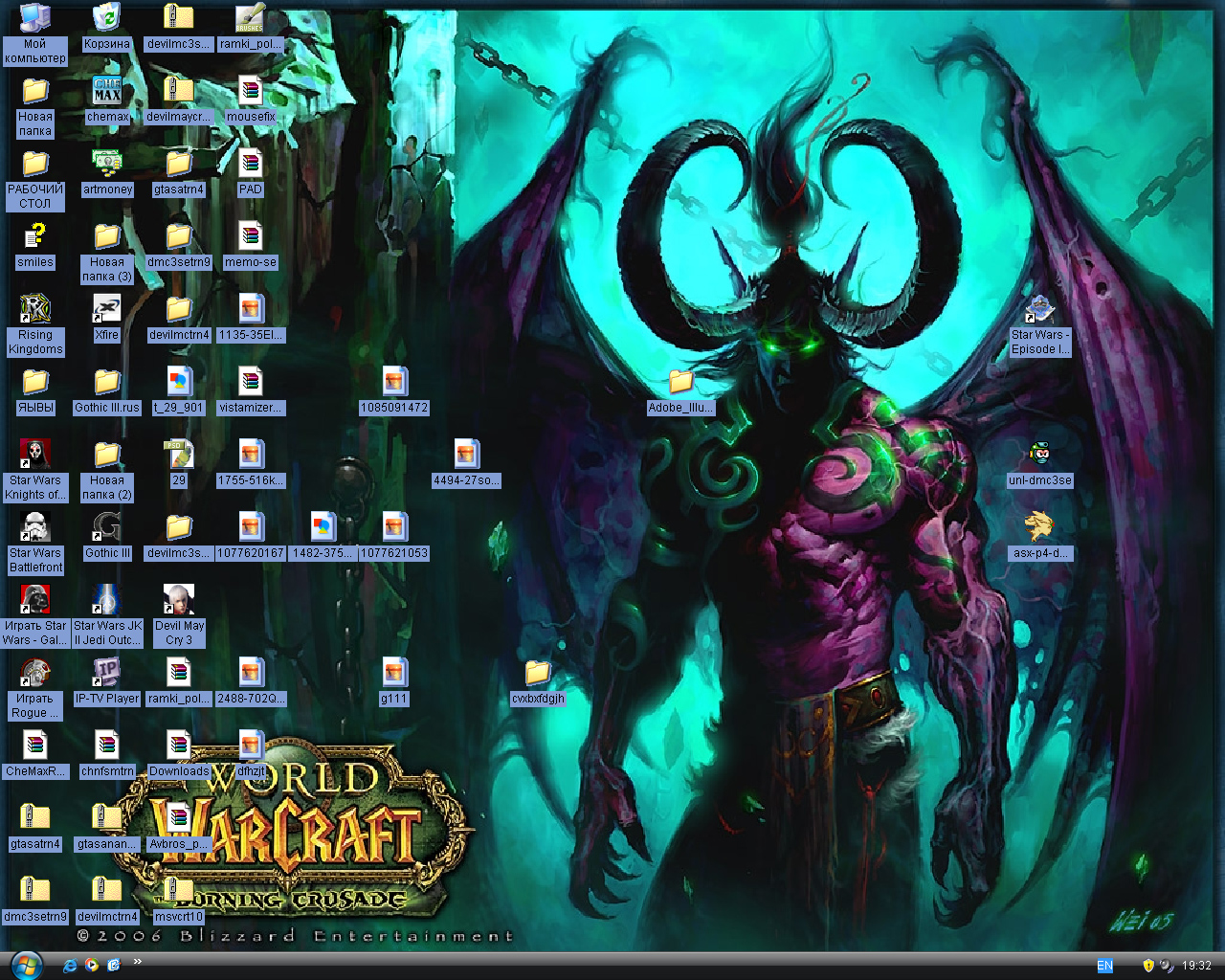1225x980 pixels.
Task: Click the volume speaker tray icon
Action: 1166,966
